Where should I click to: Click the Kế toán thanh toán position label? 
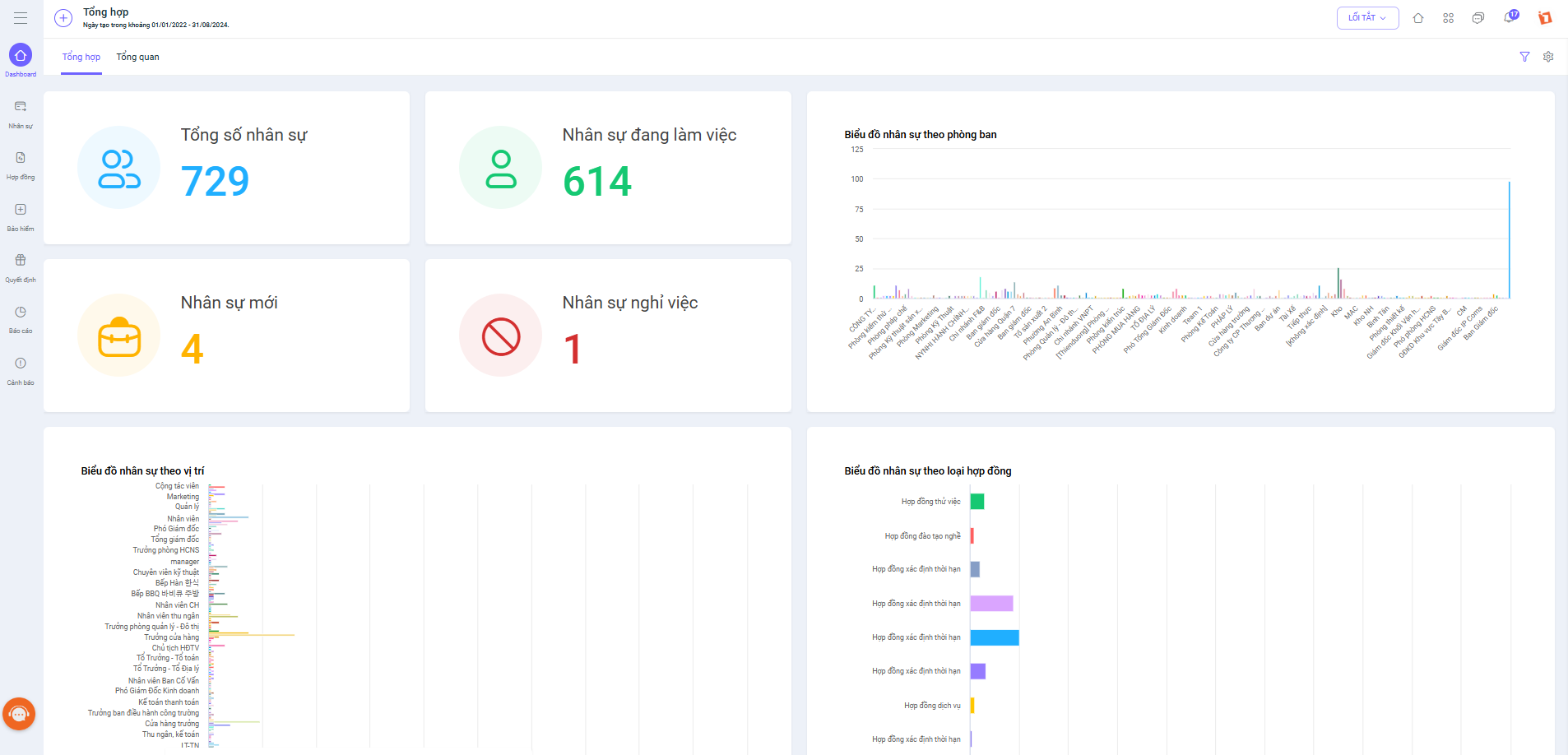pyautogui.click(x=169, y=702)
